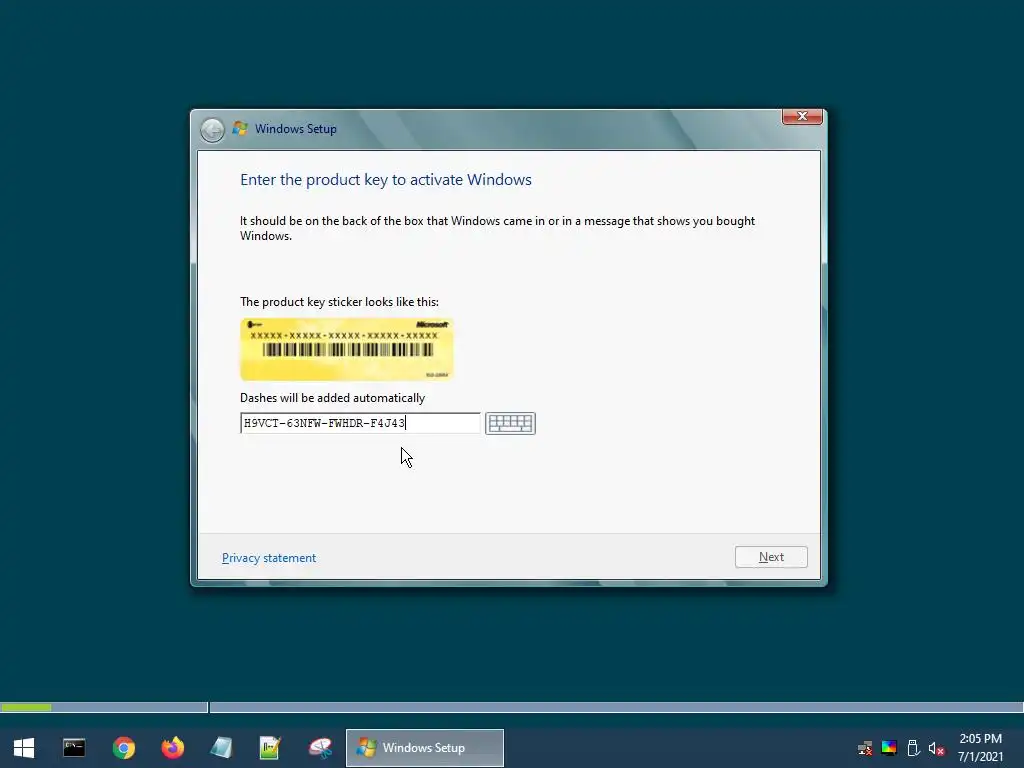
Task: Click inside the product key field
Action: (360, 423)
